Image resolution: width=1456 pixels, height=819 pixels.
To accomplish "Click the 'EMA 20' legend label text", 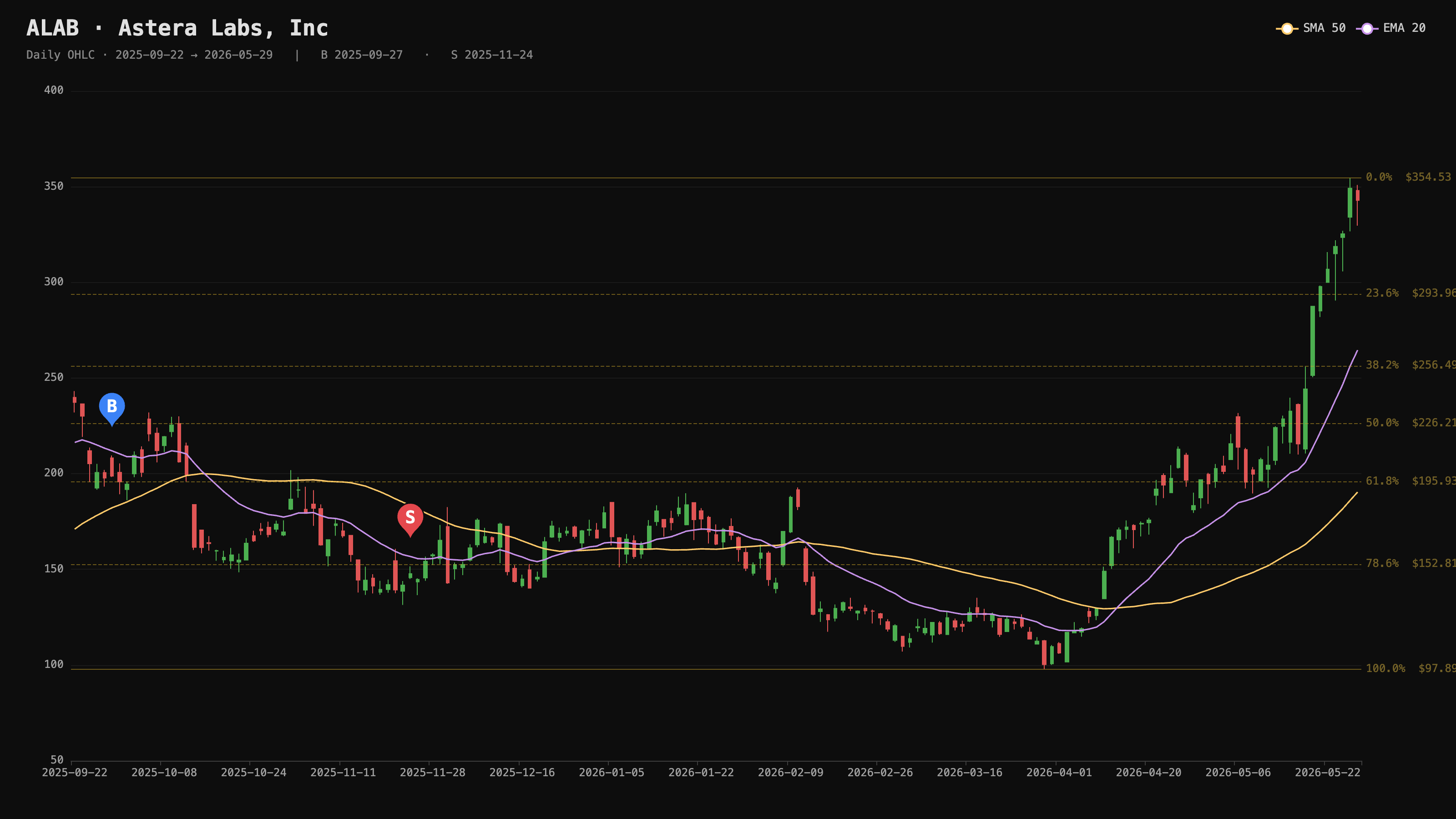I will 1405,28.
